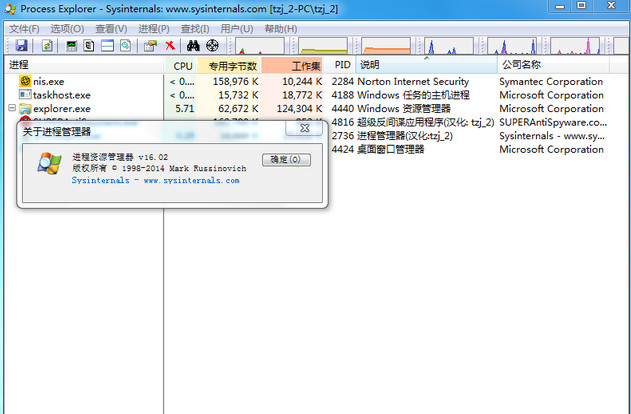The image size is (631, 414).
Task: Sort by the 工作集 column header
Action: pyautogui.click(x=293, y=65)
